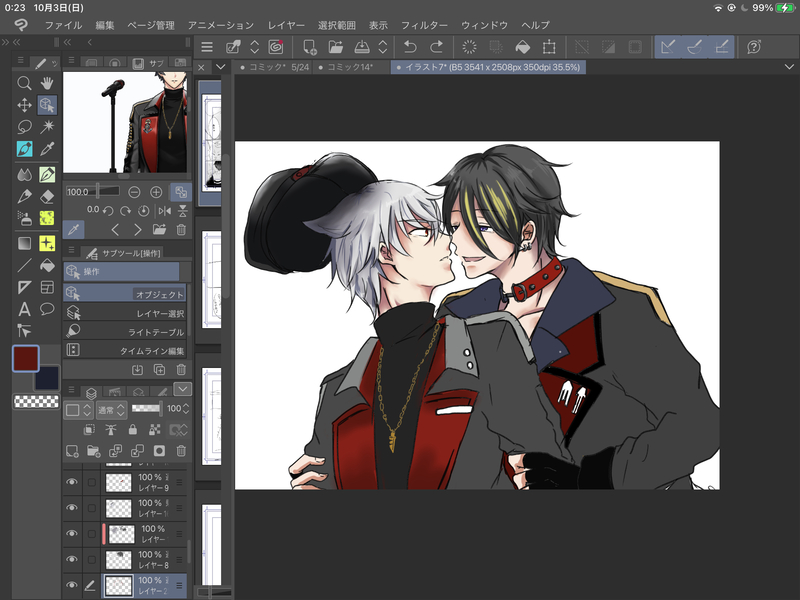Select the Pen tool with green highlight

pyautogui.click(x=47, y=174)
